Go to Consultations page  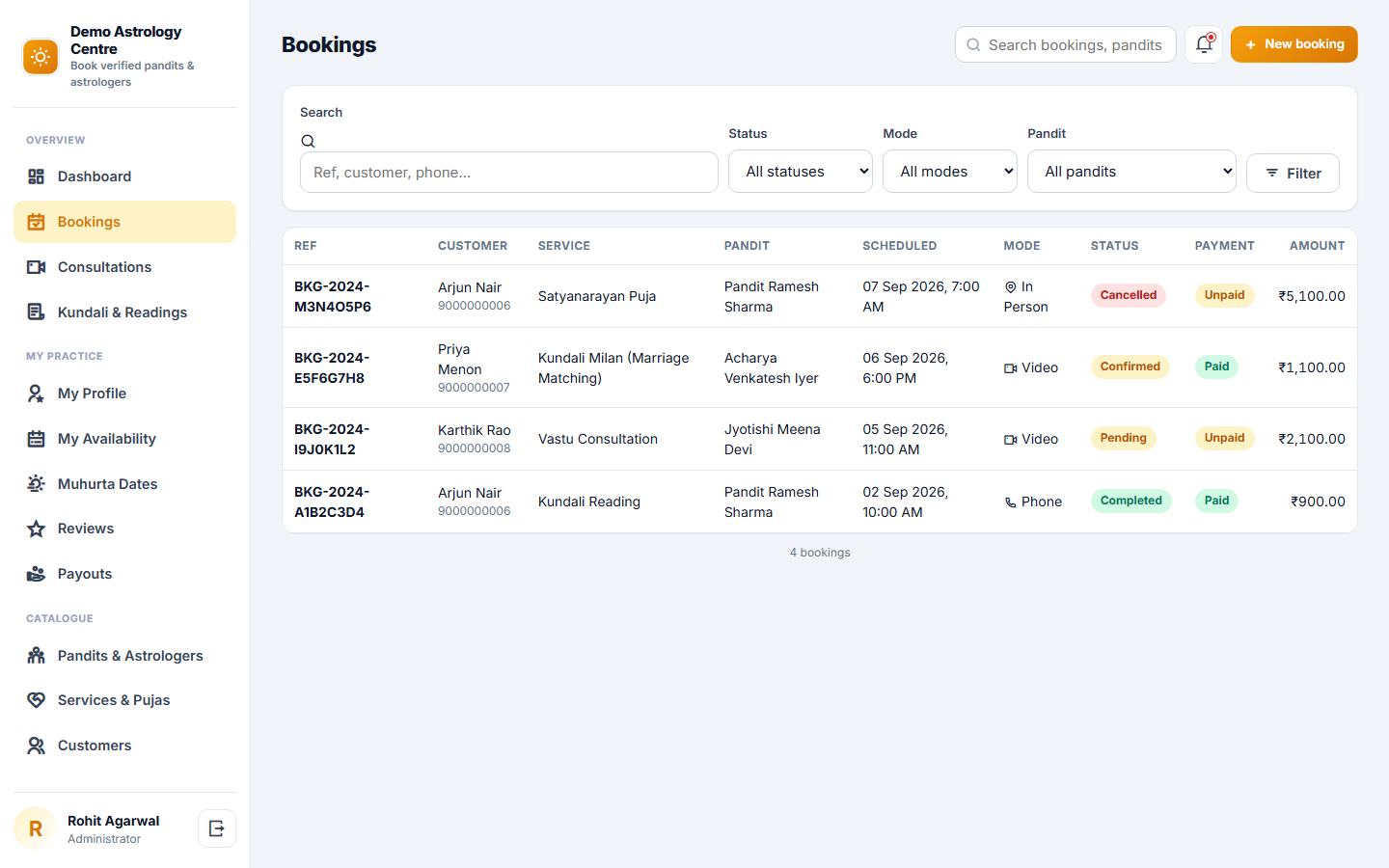point(125,267)
